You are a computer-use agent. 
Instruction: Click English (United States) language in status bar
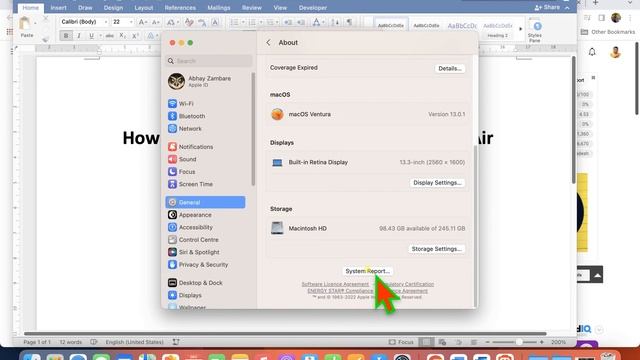[x=134, y=342]
